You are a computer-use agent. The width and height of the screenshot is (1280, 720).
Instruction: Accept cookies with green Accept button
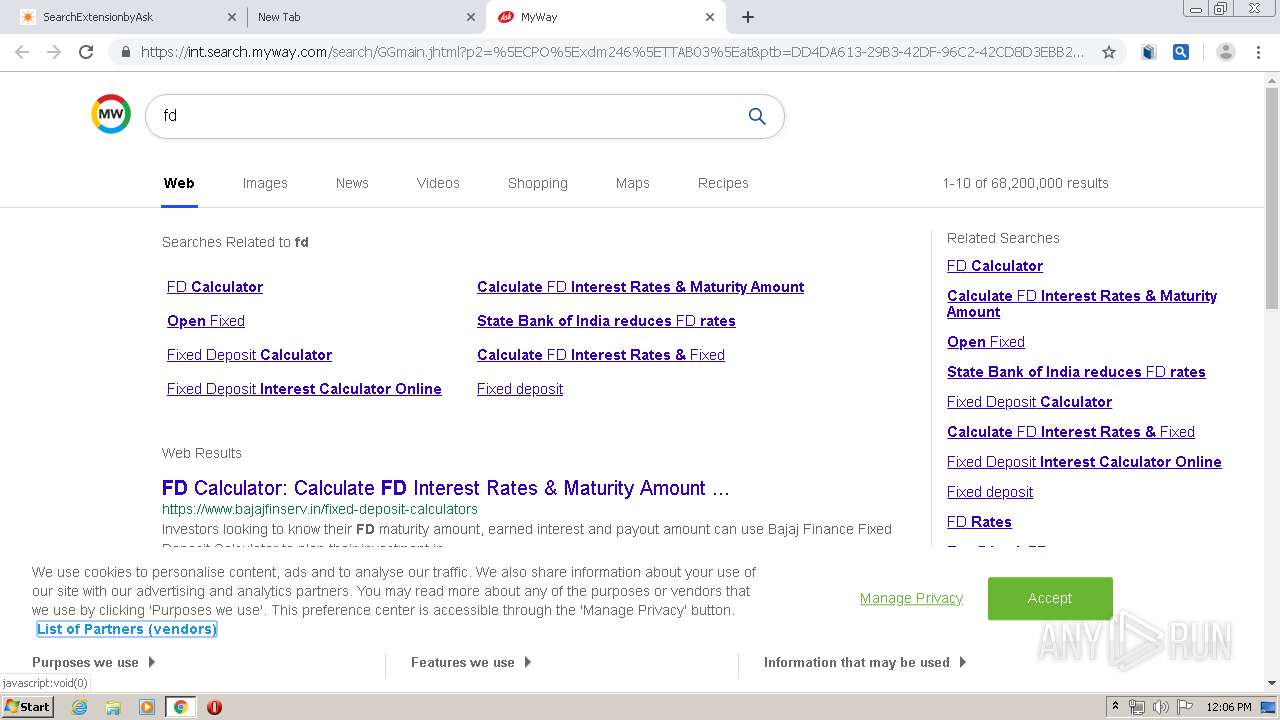(1050, 598)
